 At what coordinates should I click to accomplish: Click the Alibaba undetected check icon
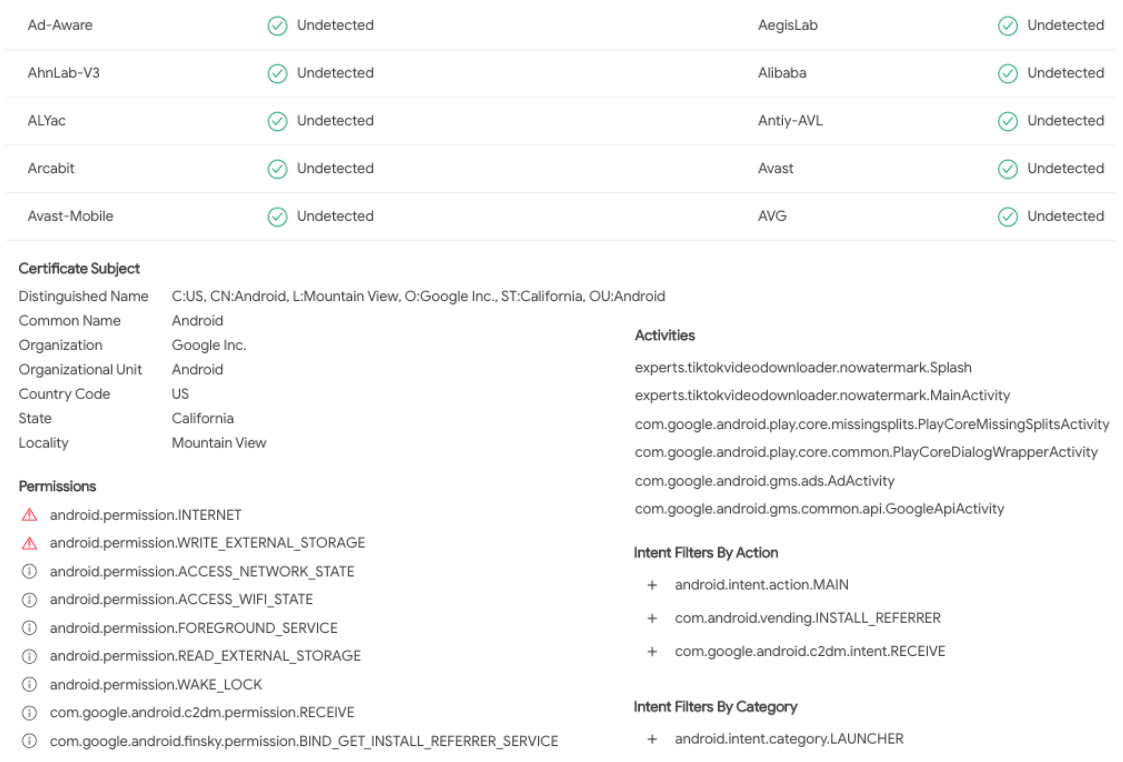point(1008,74)
